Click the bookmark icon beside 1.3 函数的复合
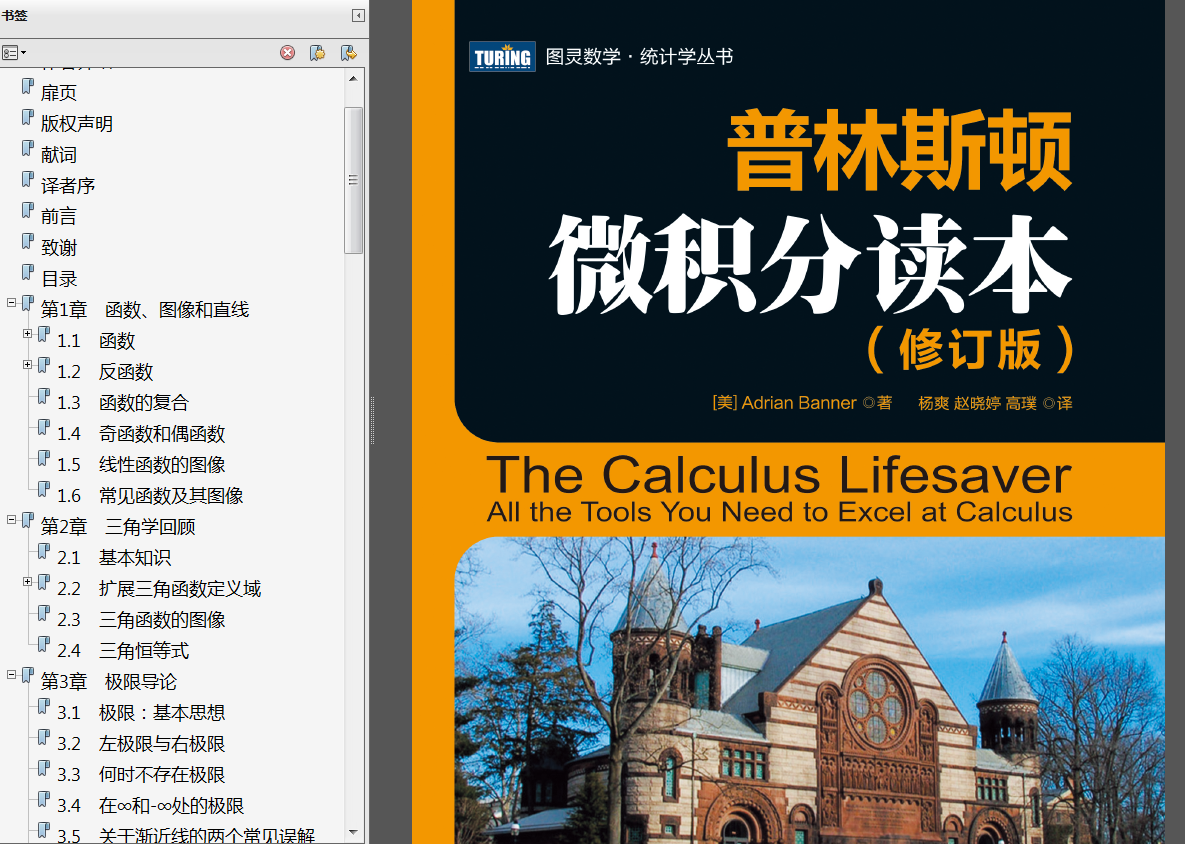Screen dimensions: 1185x844 pyautogui.click(x=45, y=396)
